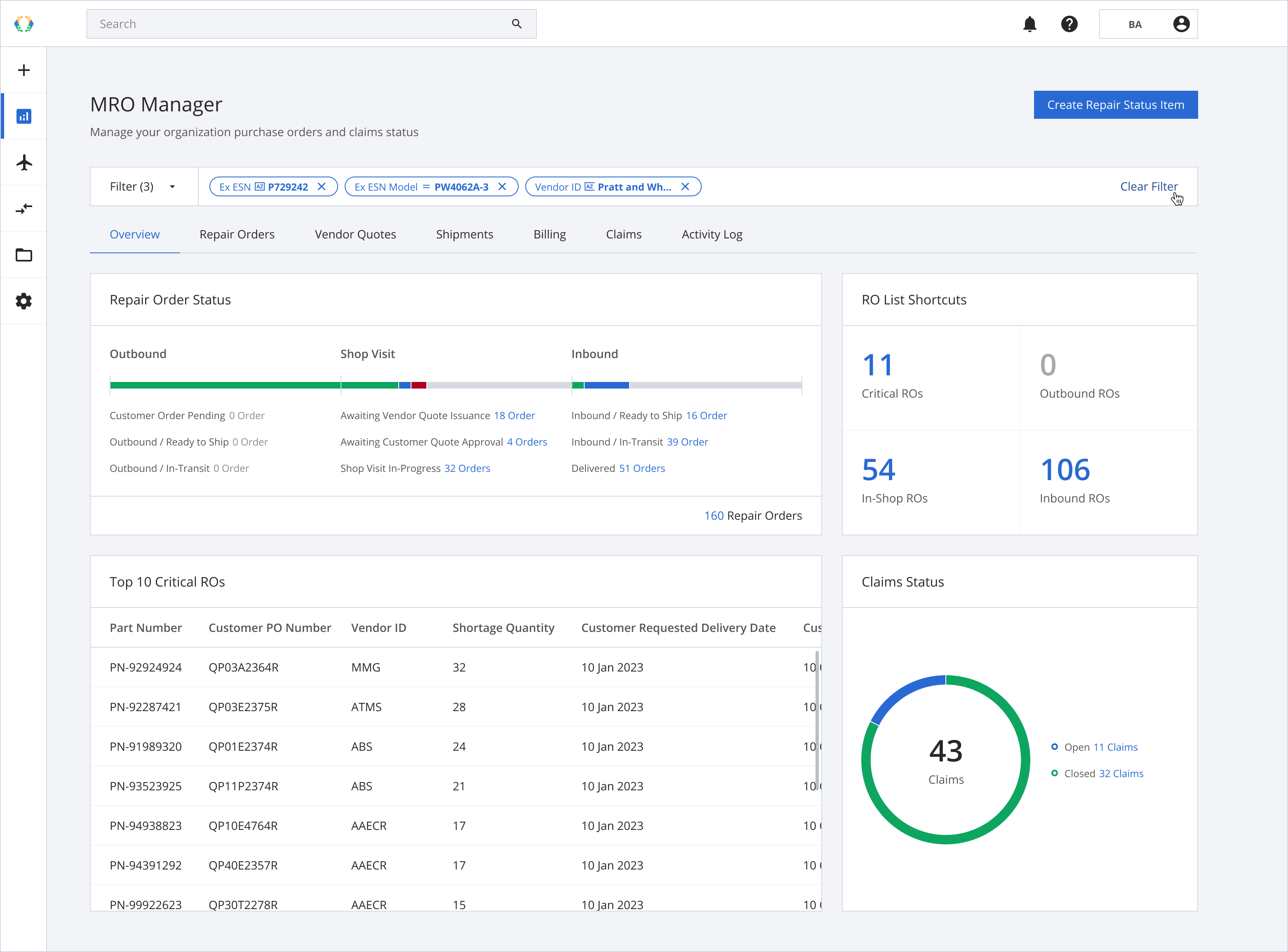The width and height of the screenshot is (1288, 952).
Task: Open the 16 Order ready to ship link
Action: coord(706,415)
